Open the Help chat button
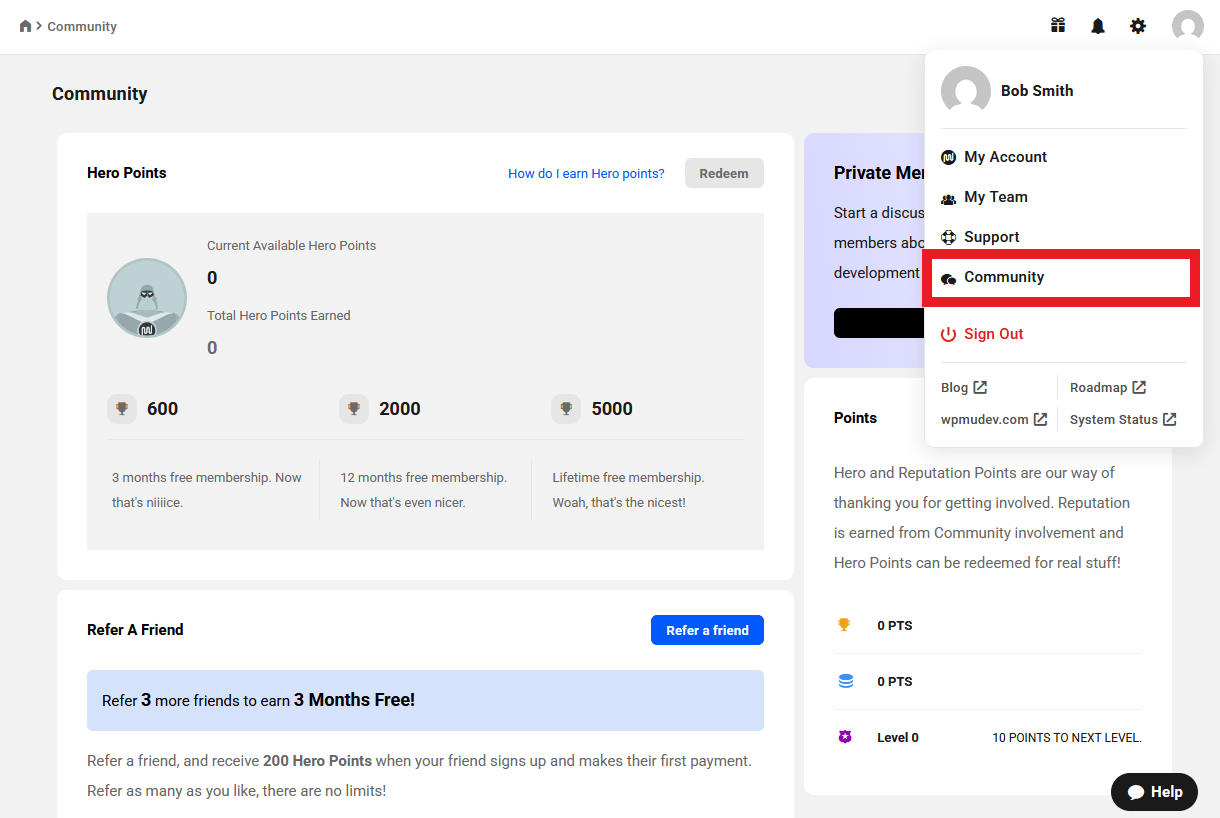Screen dimensions: 1220x818 pyautogui.click(x=1154, y=792)
